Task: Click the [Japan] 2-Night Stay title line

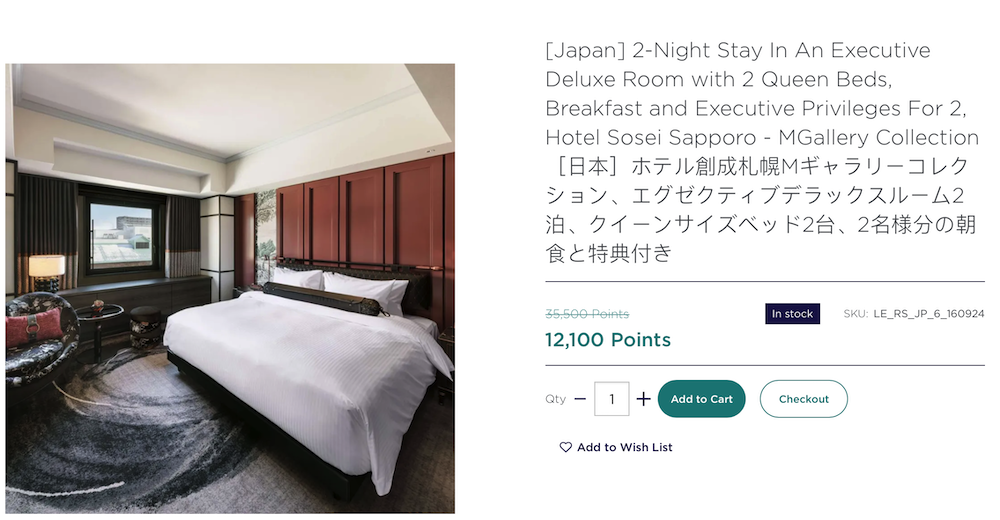Action: [738, 50]
